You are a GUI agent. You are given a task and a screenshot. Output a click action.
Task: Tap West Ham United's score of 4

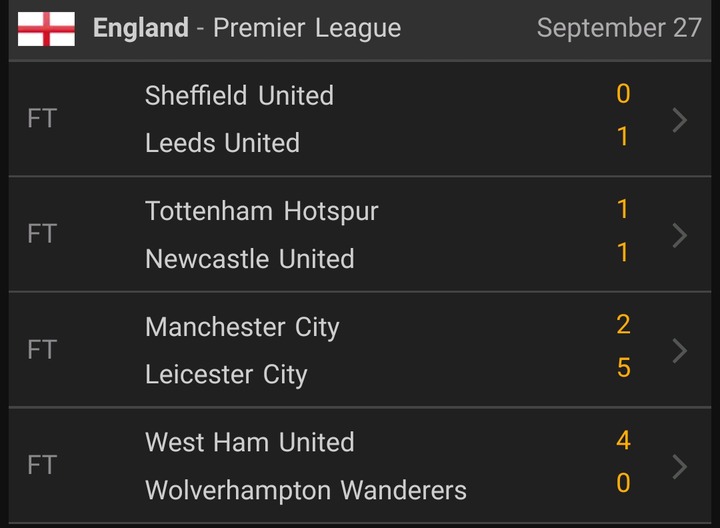[623, 440]
